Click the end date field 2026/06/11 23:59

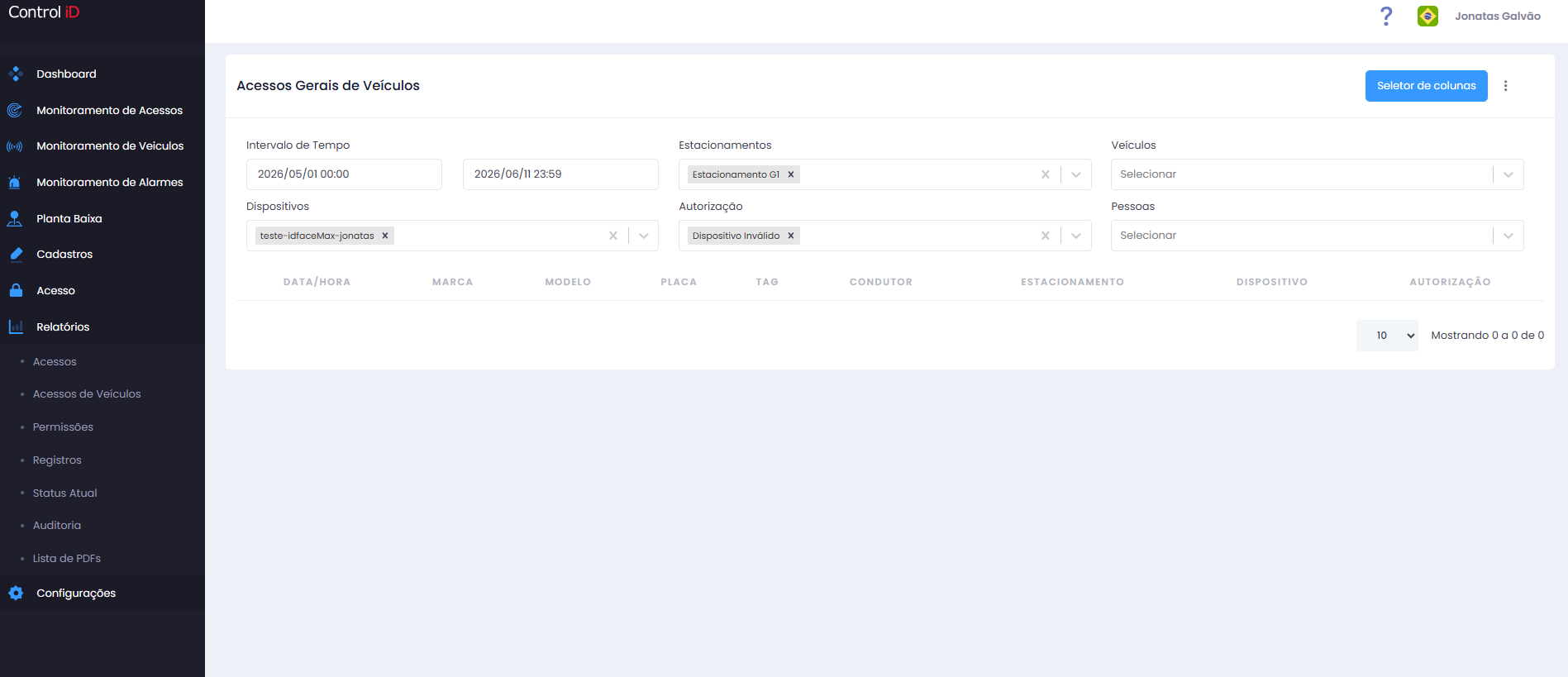[x=560, y=174]
